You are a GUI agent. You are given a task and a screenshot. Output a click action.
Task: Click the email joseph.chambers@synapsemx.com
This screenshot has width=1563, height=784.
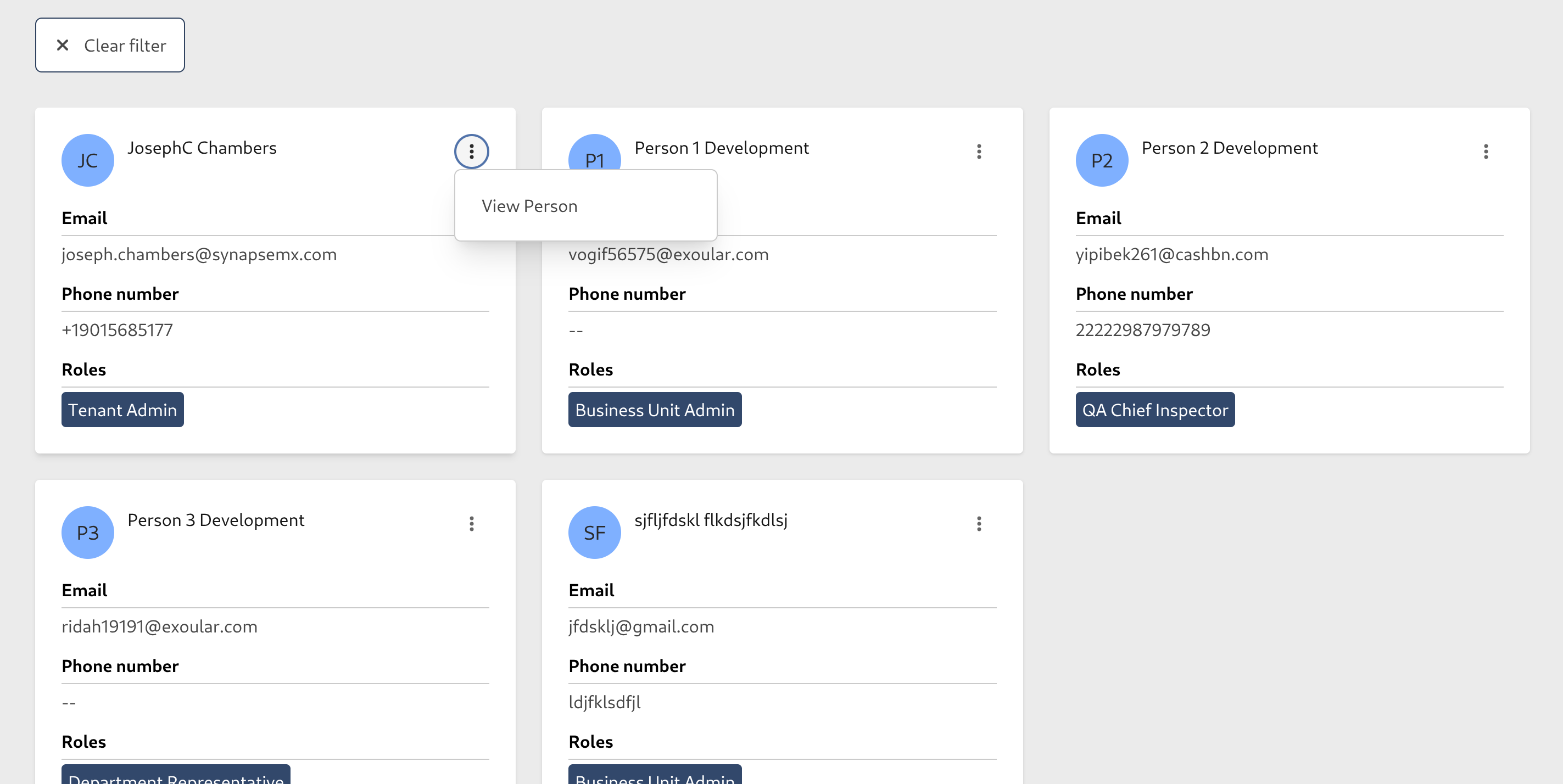199,254
